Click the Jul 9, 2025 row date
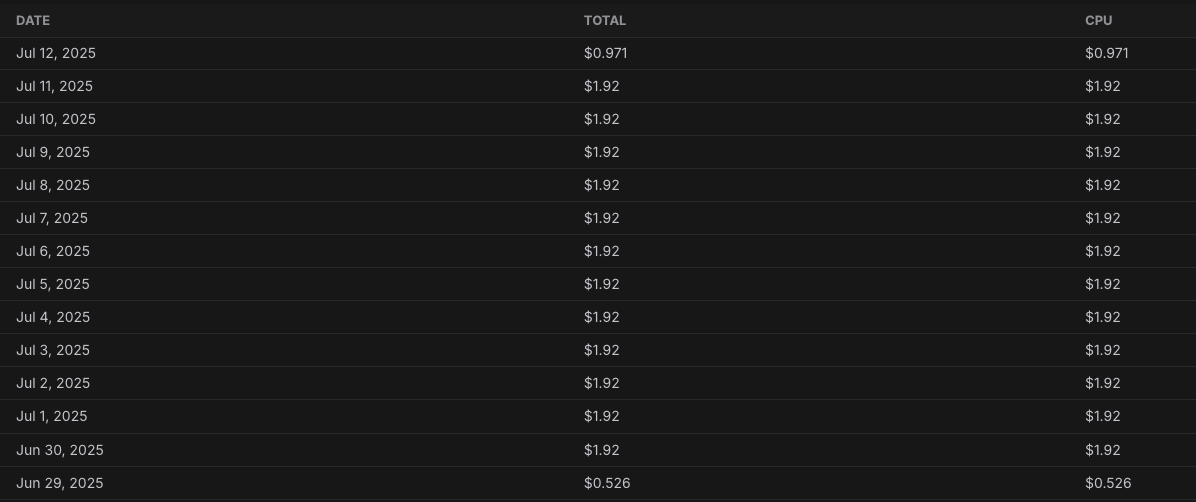This screenshot has width=1196, height=502. click(x=53, y=152)
